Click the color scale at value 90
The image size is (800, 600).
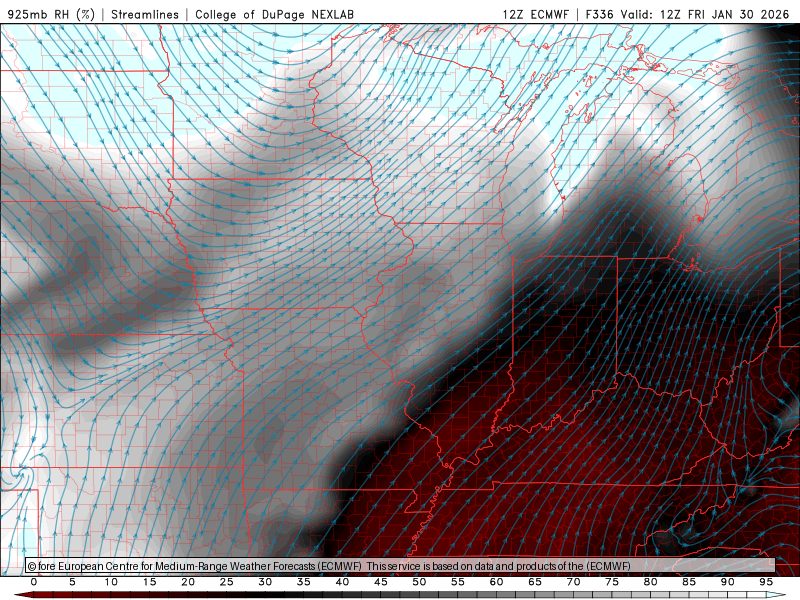[x=727, y=582]
